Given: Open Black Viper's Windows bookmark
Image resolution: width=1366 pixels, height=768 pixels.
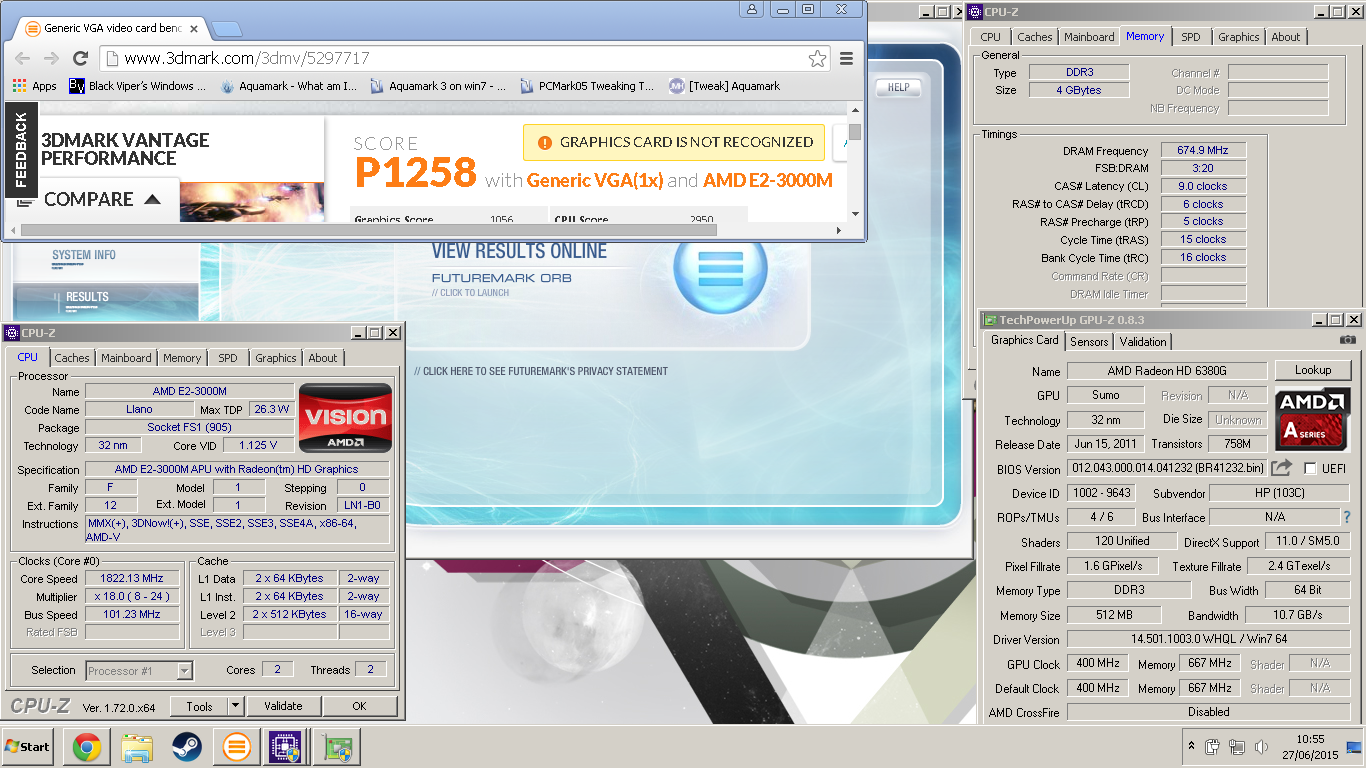Looking at the screenshot, I should coord(138,86).
